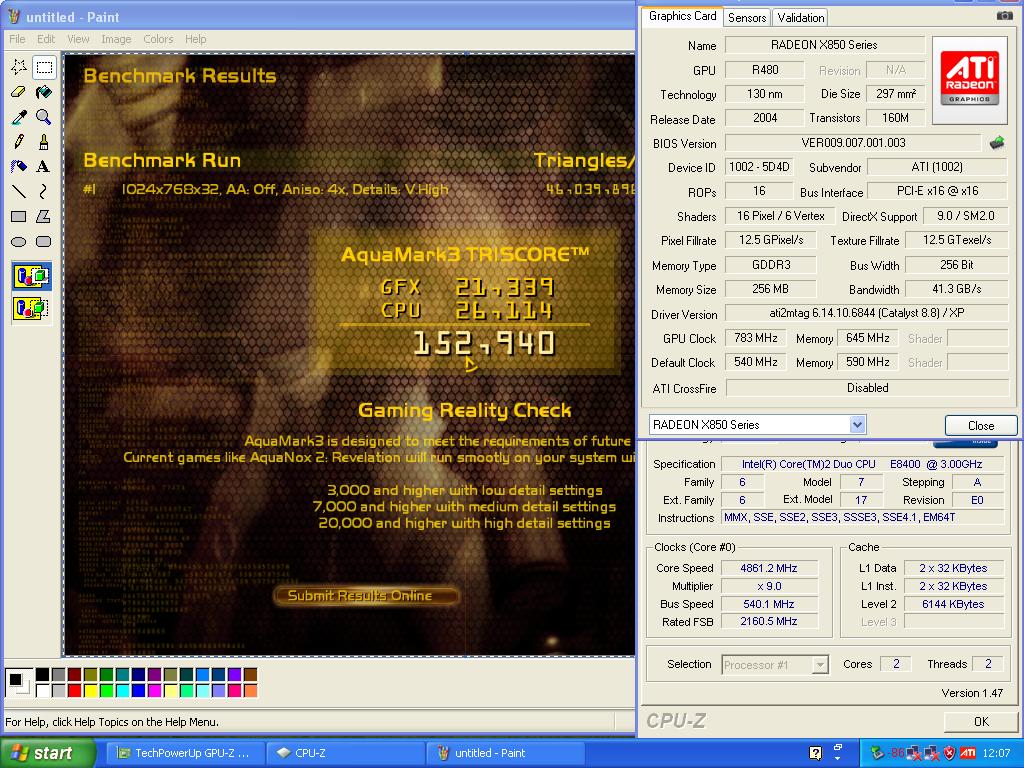Click the ATI Radeon Graphics logo

[x=970, y=80]
